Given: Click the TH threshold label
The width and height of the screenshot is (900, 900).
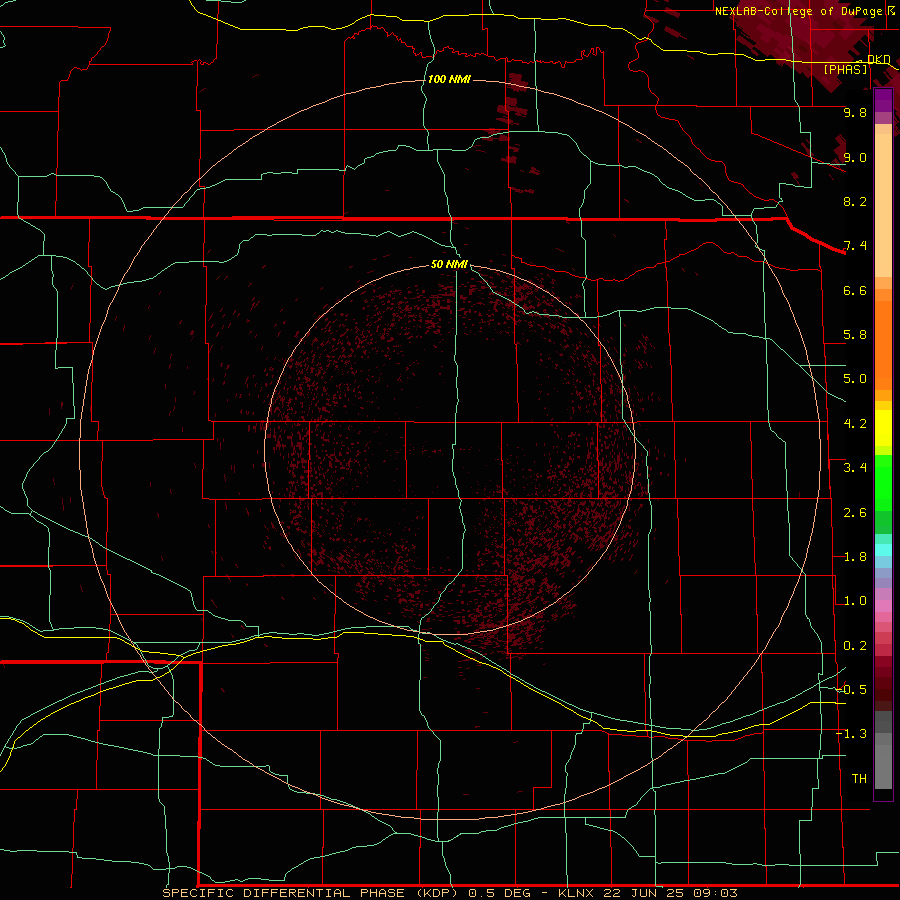Looking at the screenshot, I should [x=859, y=779].
